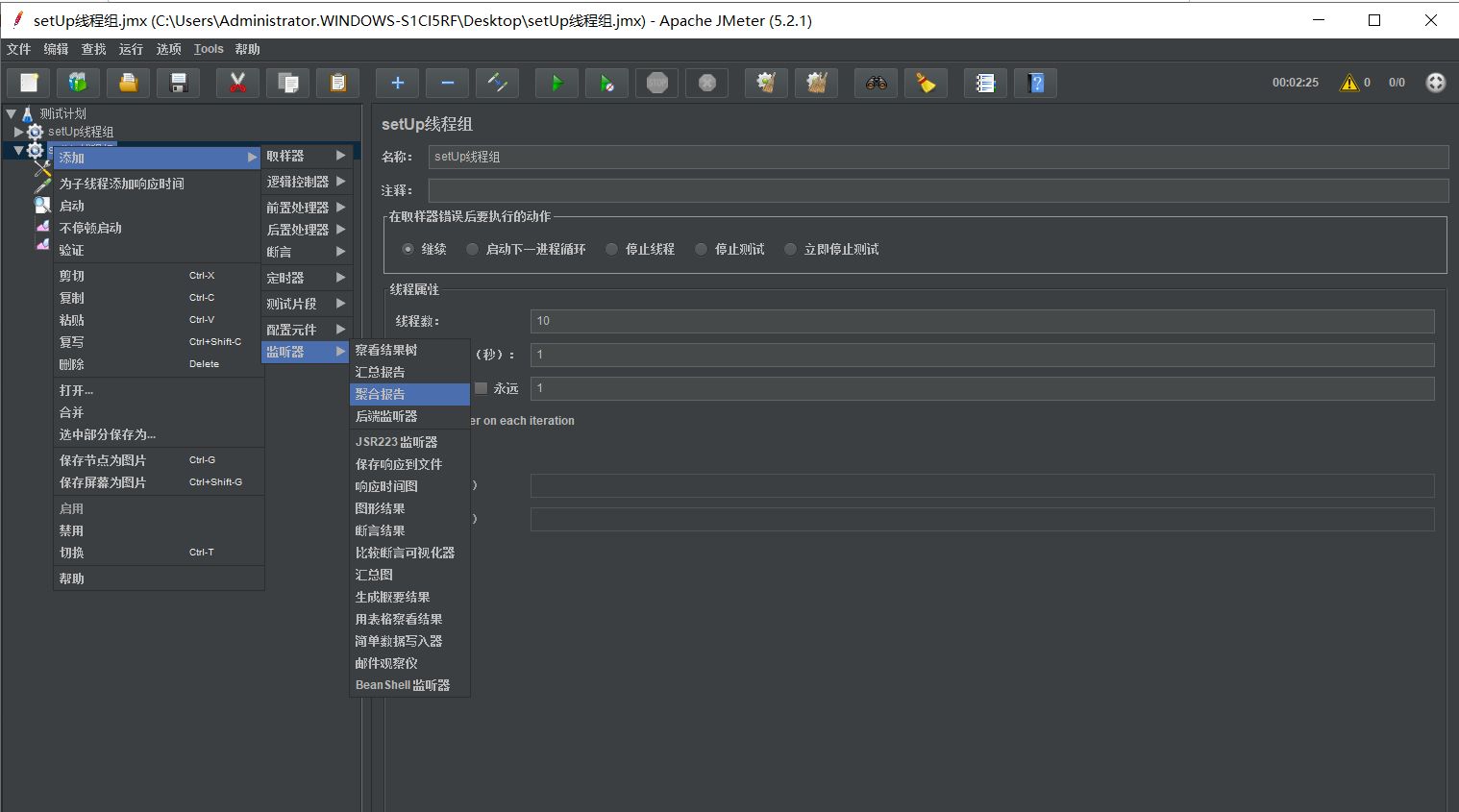Click the Stop test toolbar icon
The width and height of the screenshot is (1459, 812).
coord(656,83)
